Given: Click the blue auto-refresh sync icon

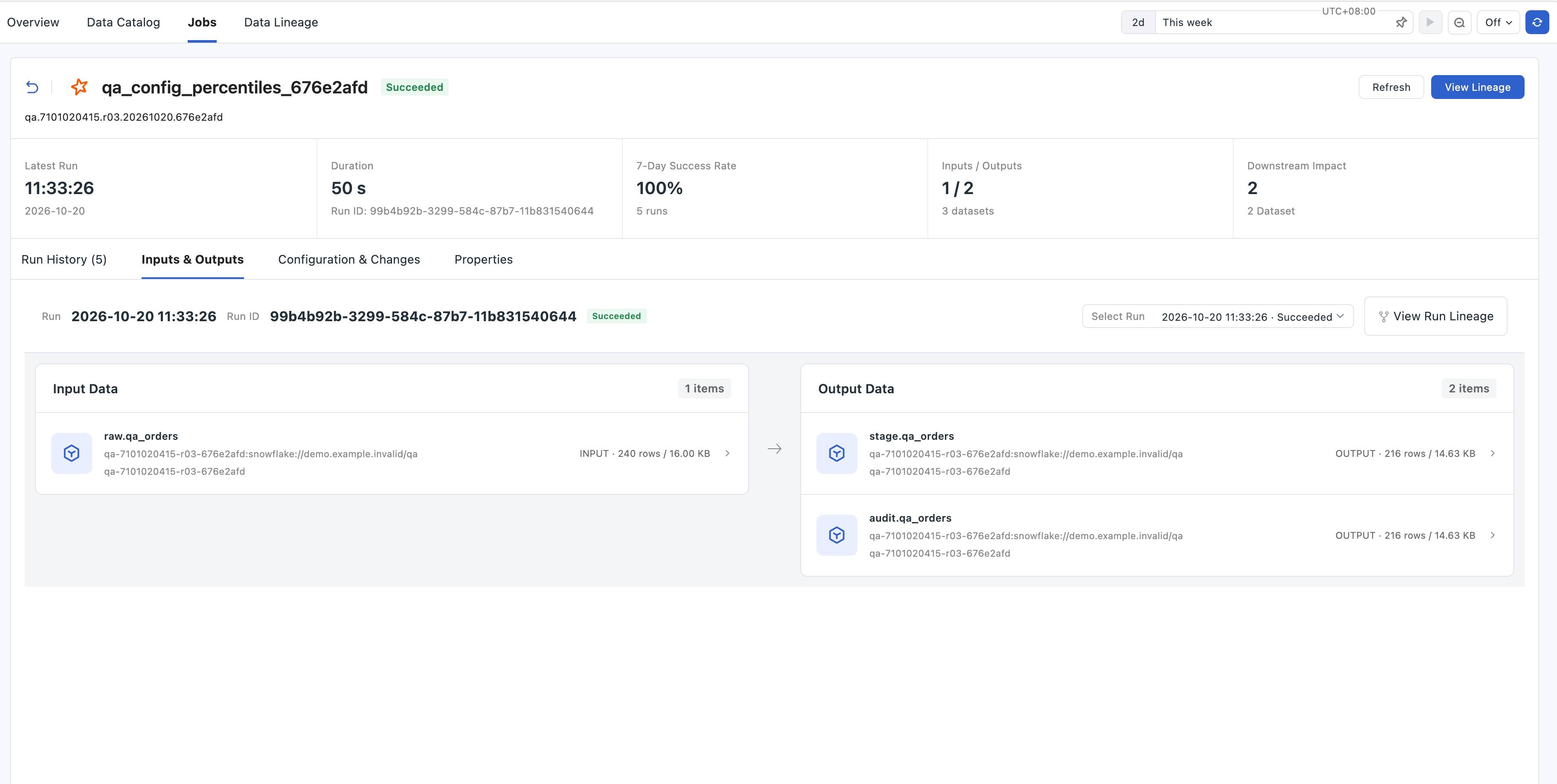Looking at the screenshot, I should pos(1537,22).
